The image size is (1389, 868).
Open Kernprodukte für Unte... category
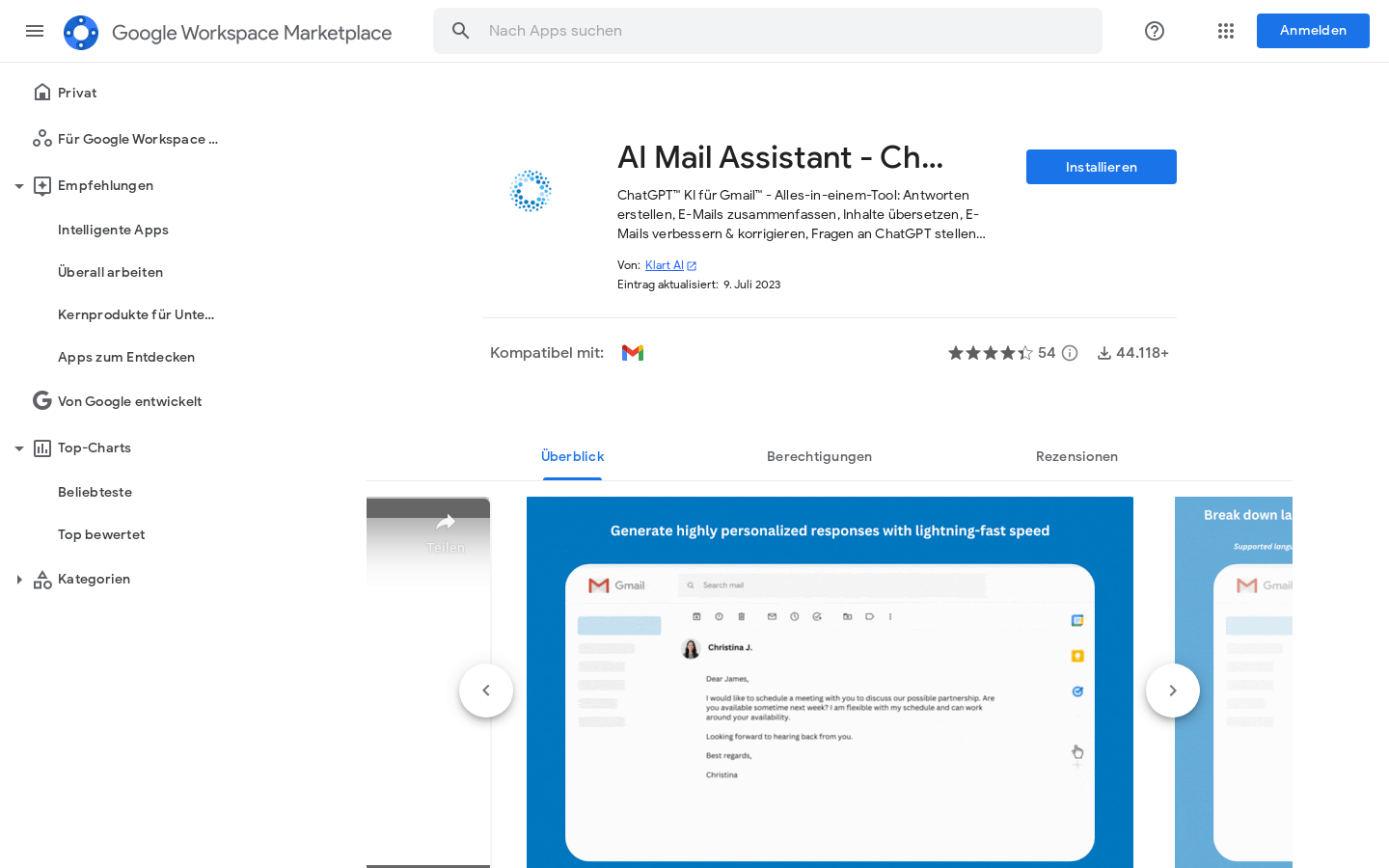[136, 314]
